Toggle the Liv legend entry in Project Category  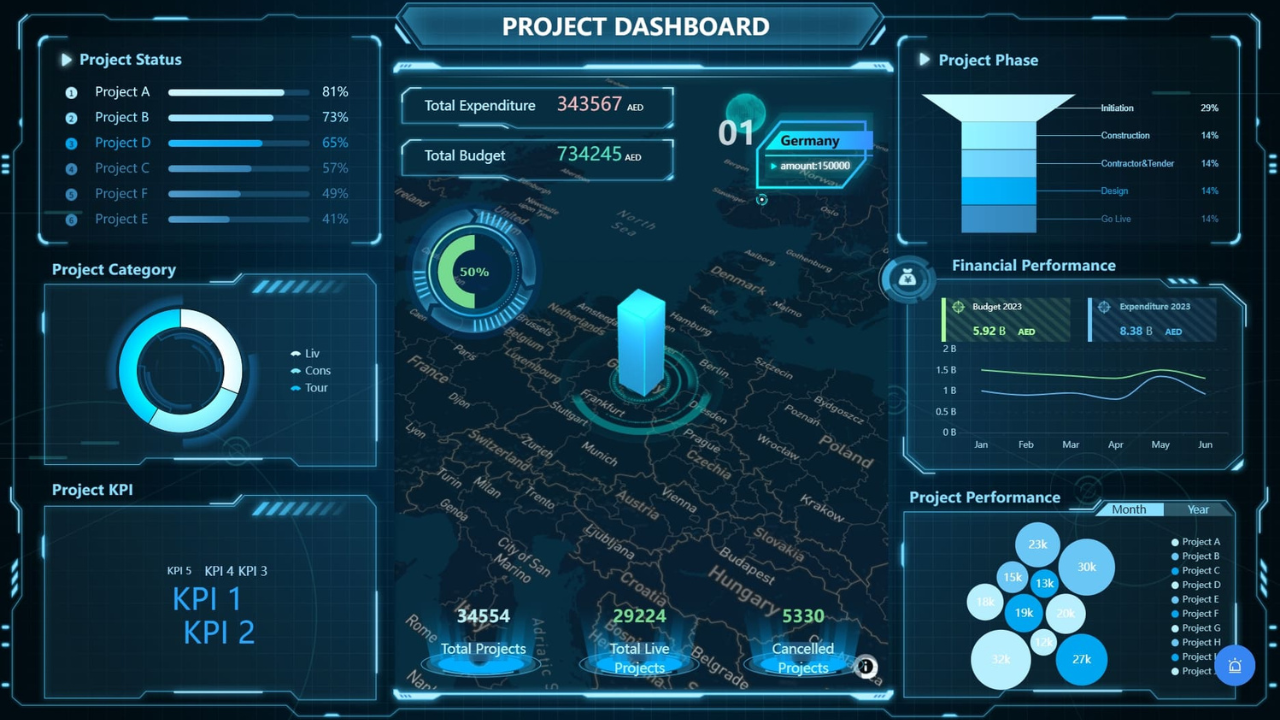pyautogui.click(x=305, y=353)
